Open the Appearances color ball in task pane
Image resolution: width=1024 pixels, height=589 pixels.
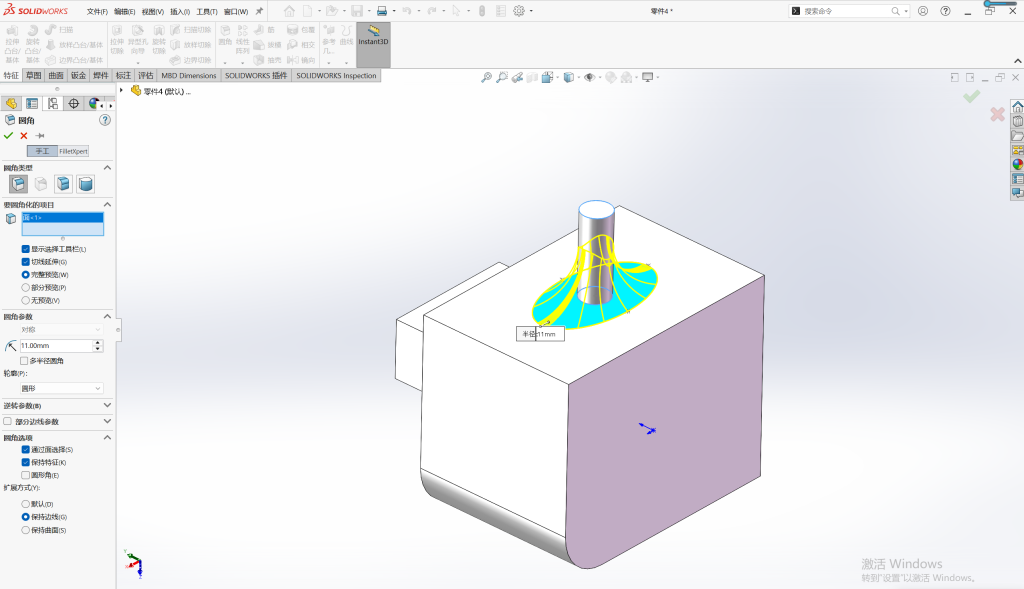(x=1017, y=165)
